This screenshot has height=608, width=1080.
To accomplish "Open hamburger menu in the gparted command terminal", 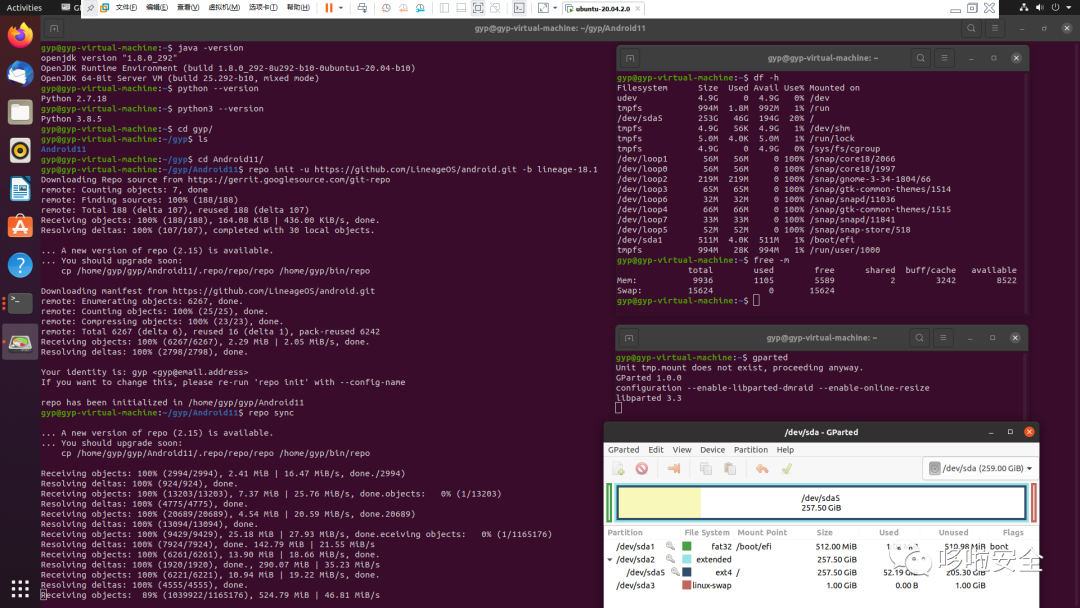I will click(x=943, y=337).
